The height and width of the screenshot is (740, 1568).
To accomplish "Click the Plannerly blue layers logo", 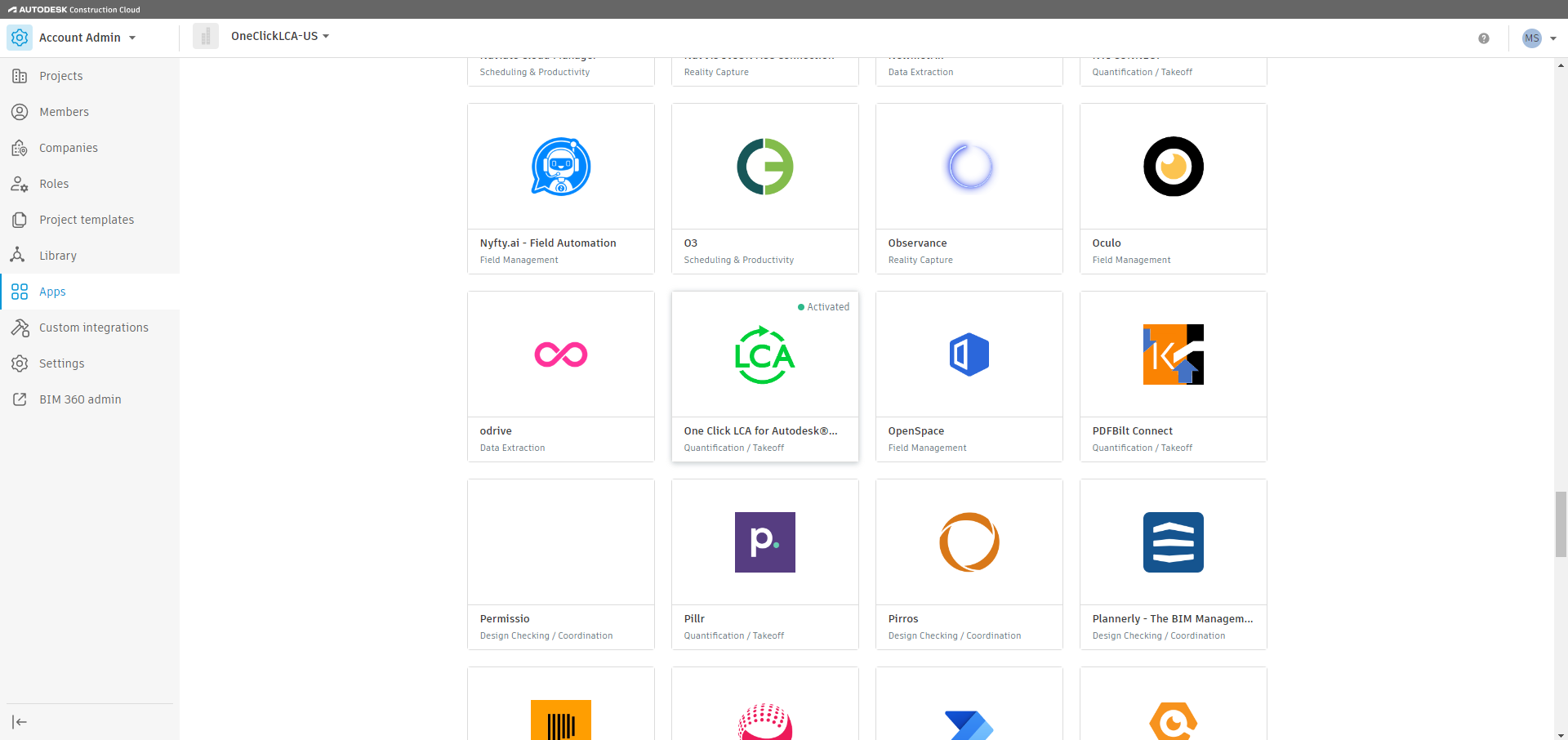I will (x=1174, y=542).
